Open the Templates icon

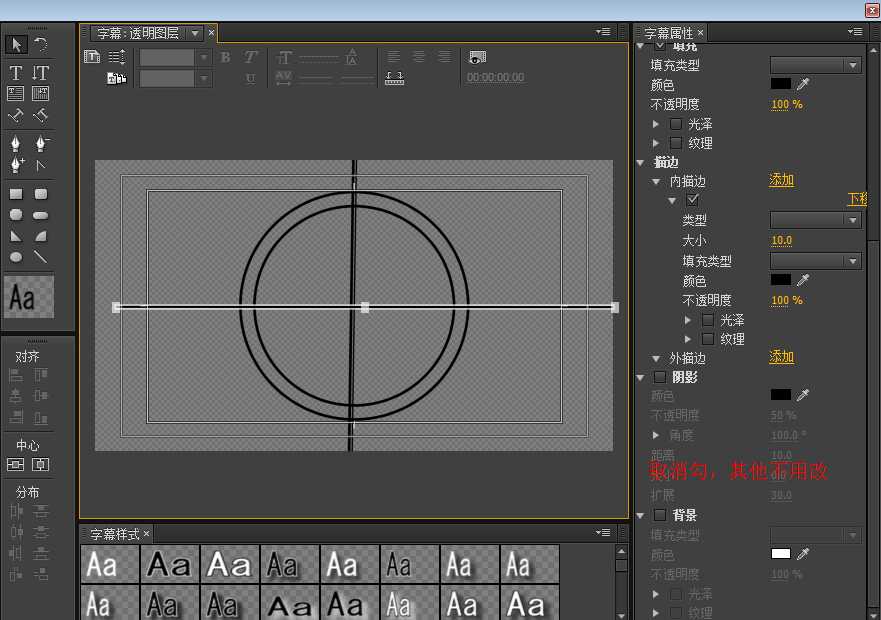[x=117, y=79]
